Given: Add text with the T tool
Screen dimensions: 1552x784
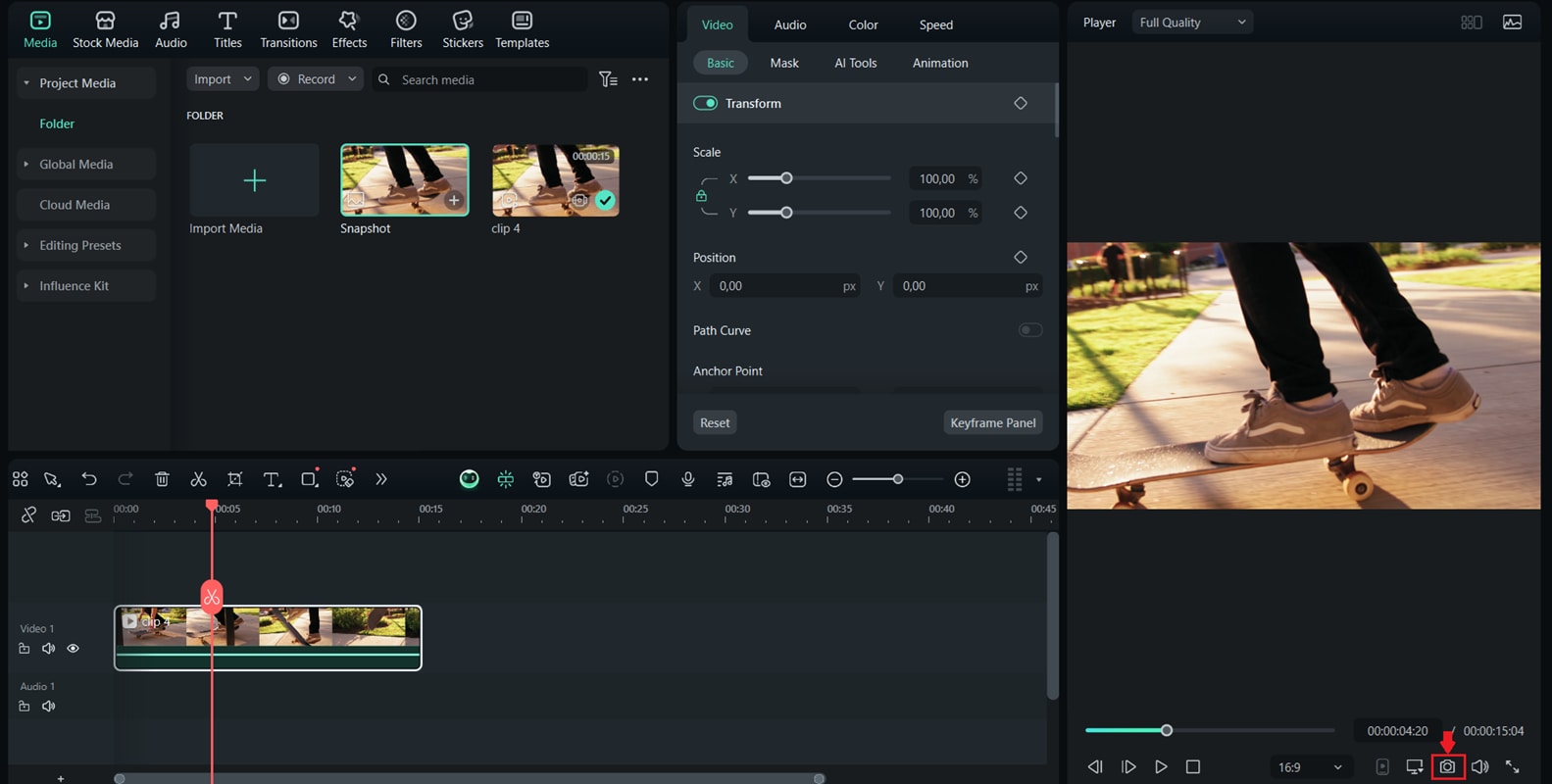Looking at the screenshot, I should pyautogui.click(x=273, y=479).
